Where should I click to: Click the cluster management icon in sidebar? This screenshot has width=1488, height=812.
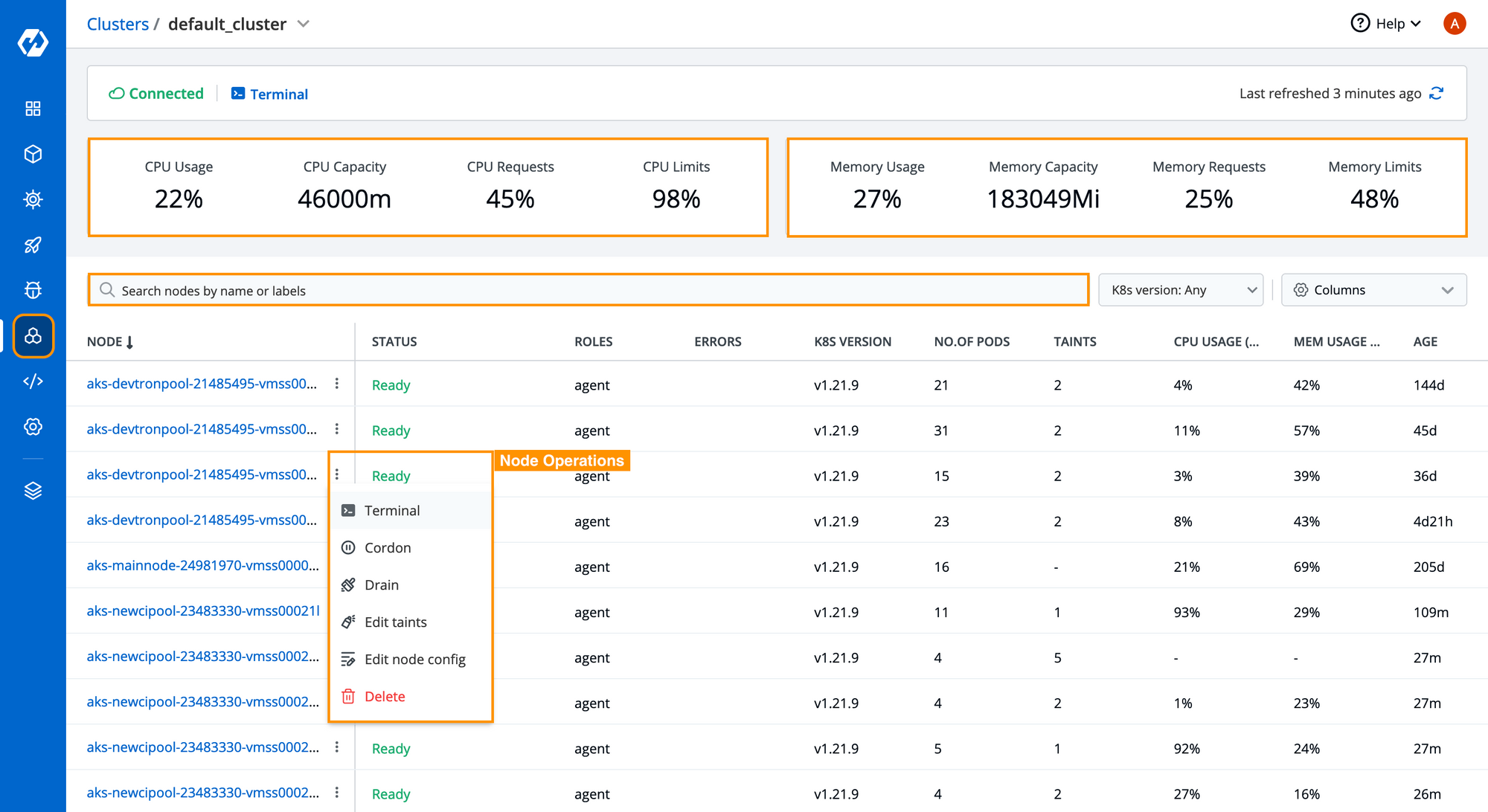click(33, 337)
